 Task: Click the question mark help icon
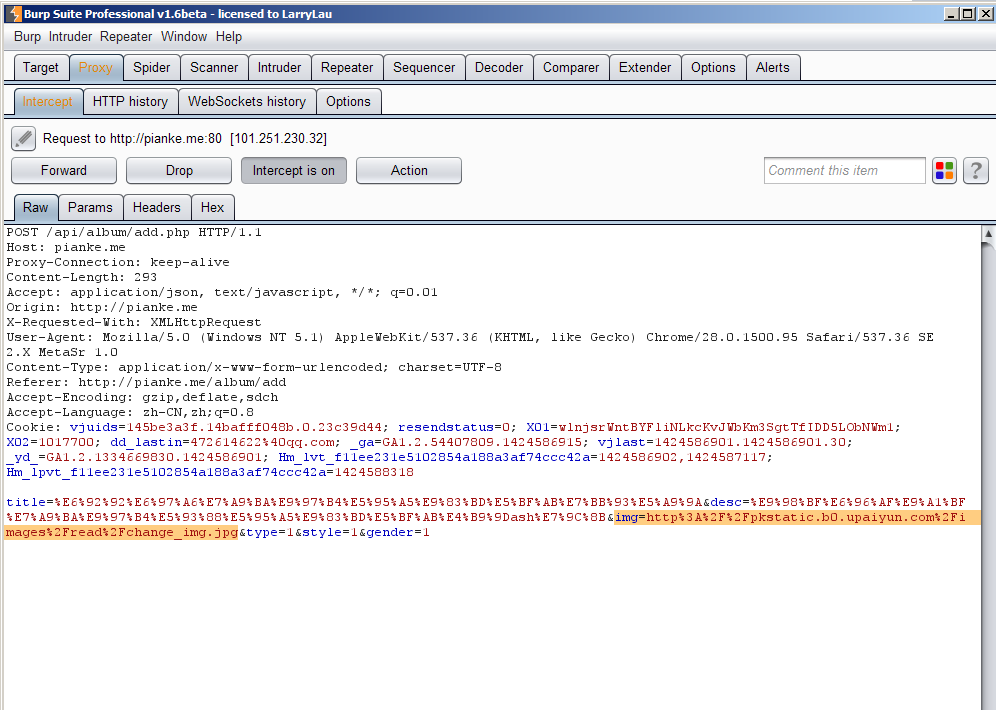976,171
